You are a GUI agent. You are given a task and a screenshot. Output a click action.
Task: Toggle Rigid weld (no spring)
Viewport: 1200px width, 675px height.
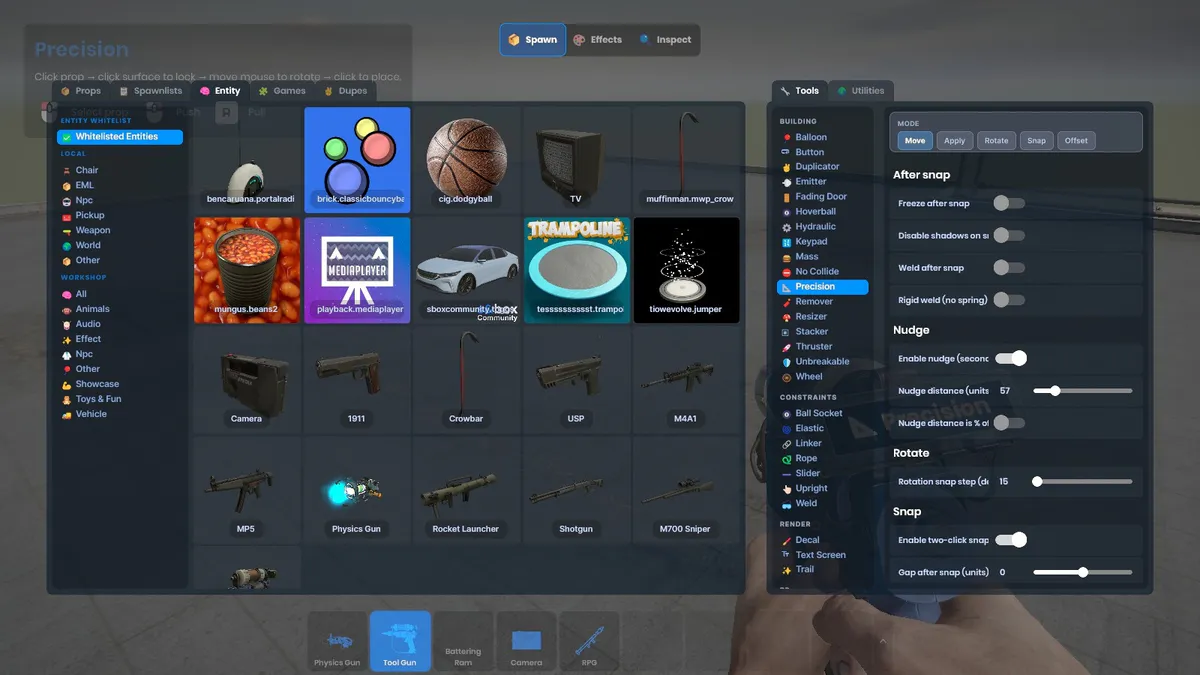1009,300
